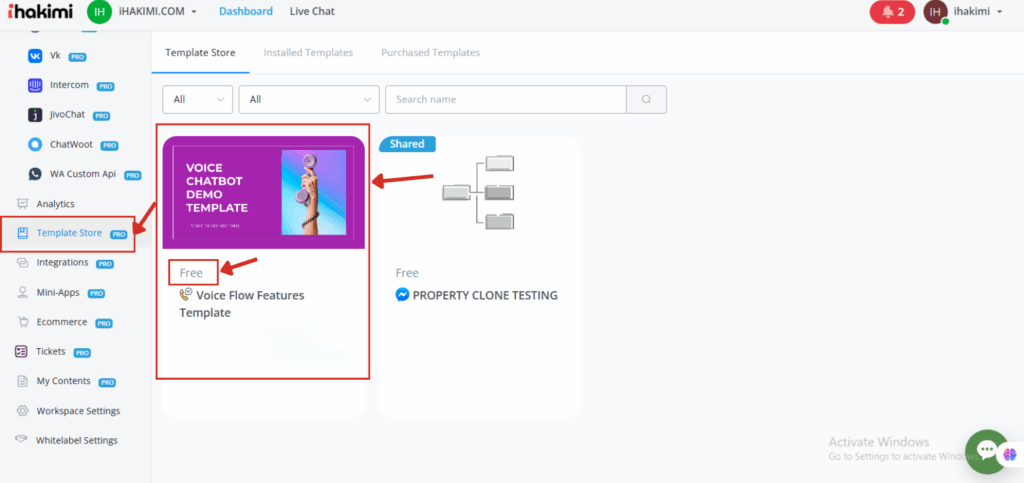Image resolution: width=1024 pixels, height=483 pixels.
Task: Open the Voice Chatbot Demo template thumbnail
Action: coord(265,192)
